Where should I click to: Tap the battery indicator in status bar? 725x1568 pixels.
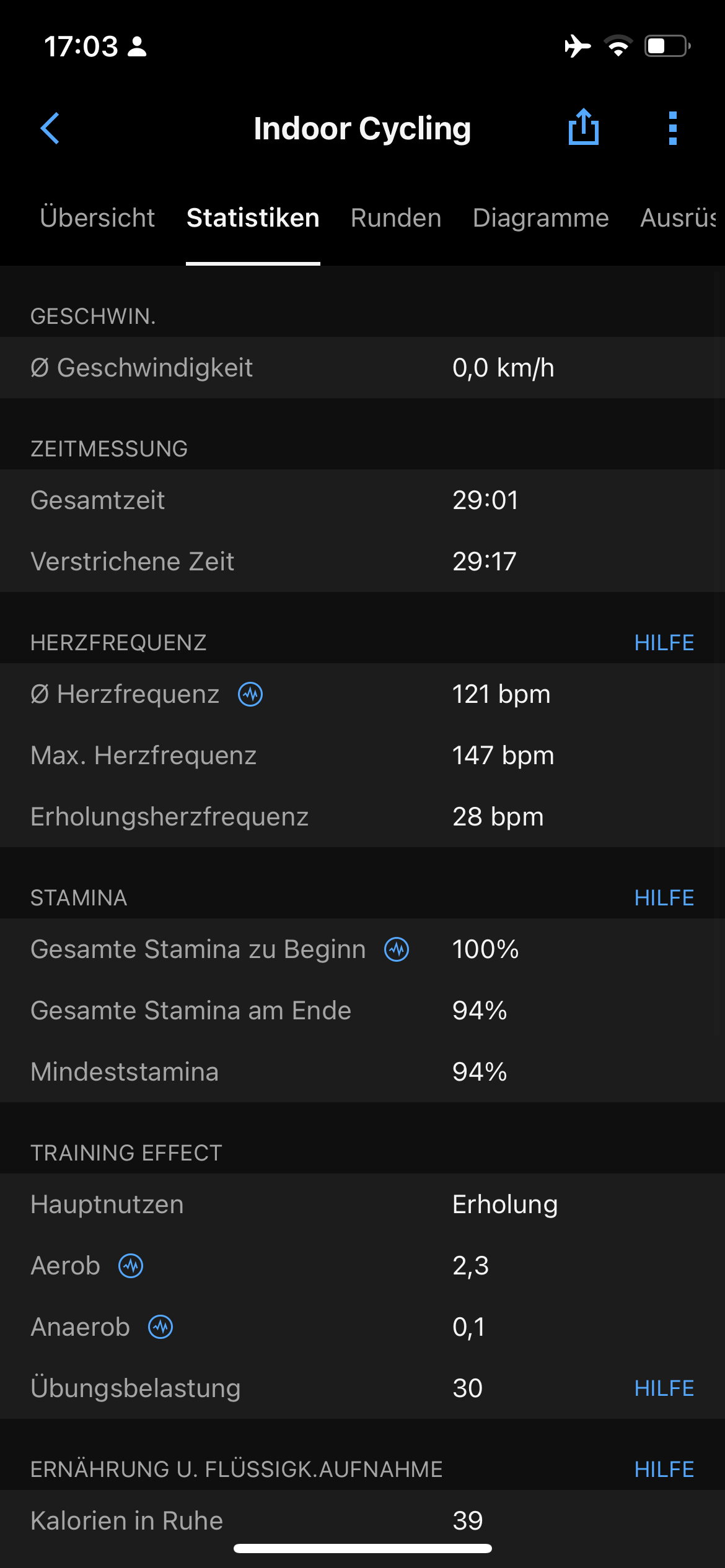point(668,46)
